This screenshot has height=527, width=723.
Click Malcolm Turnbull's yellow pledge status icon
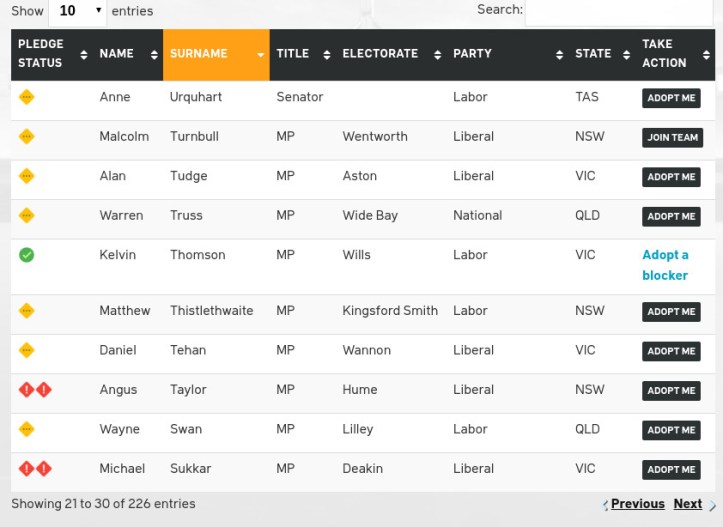pyautogui.click(x=27, y=136)
